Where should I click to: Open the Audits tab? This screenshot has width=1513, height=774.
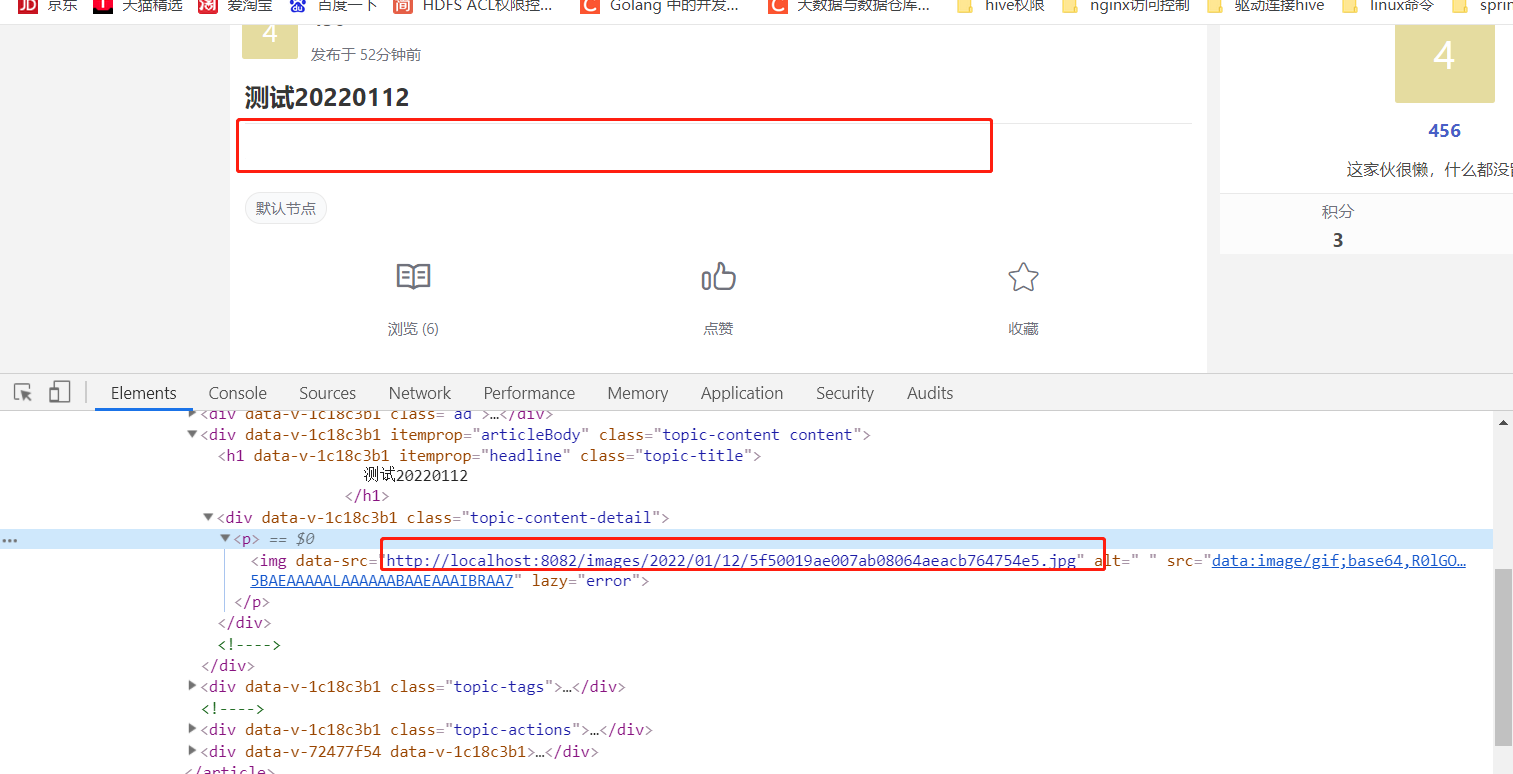pyautogui.click(x=930, y=393)
